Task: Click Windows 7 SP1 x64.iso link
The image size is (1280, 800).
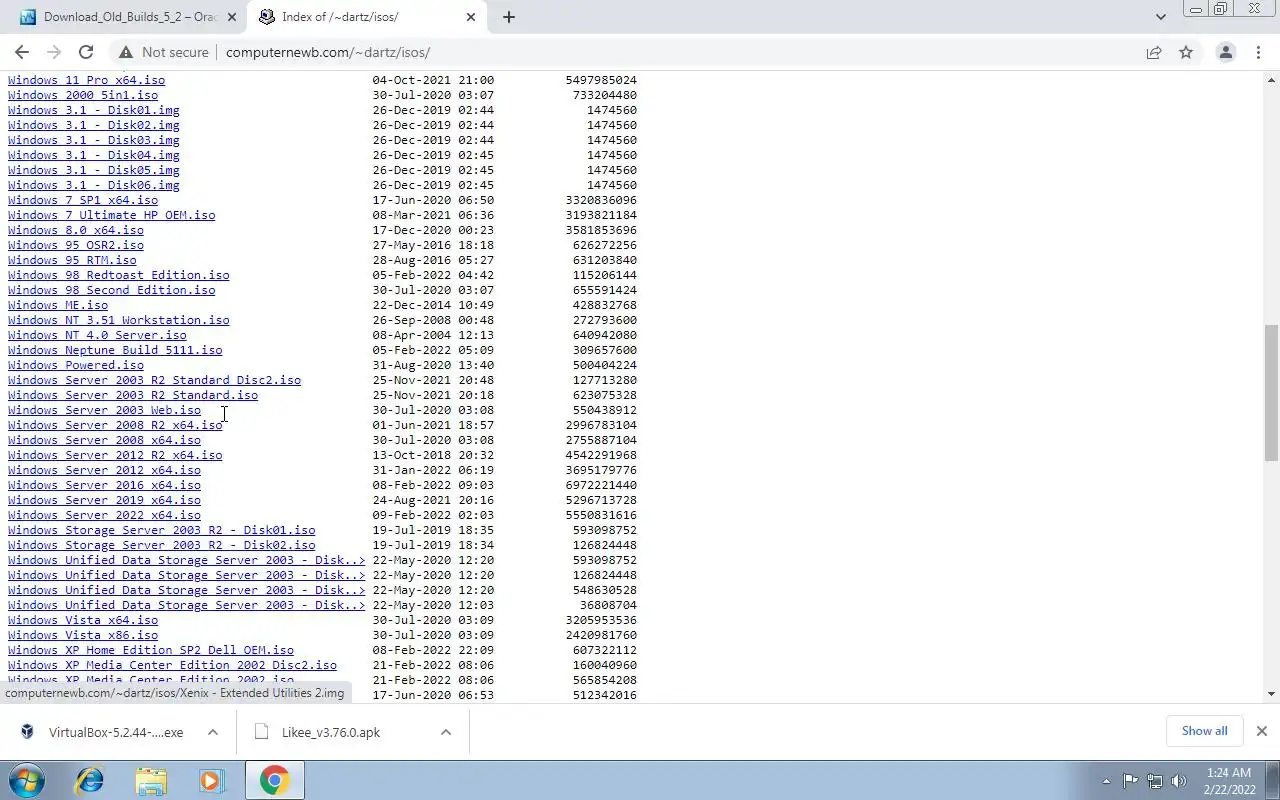Action: click(83, 200)
